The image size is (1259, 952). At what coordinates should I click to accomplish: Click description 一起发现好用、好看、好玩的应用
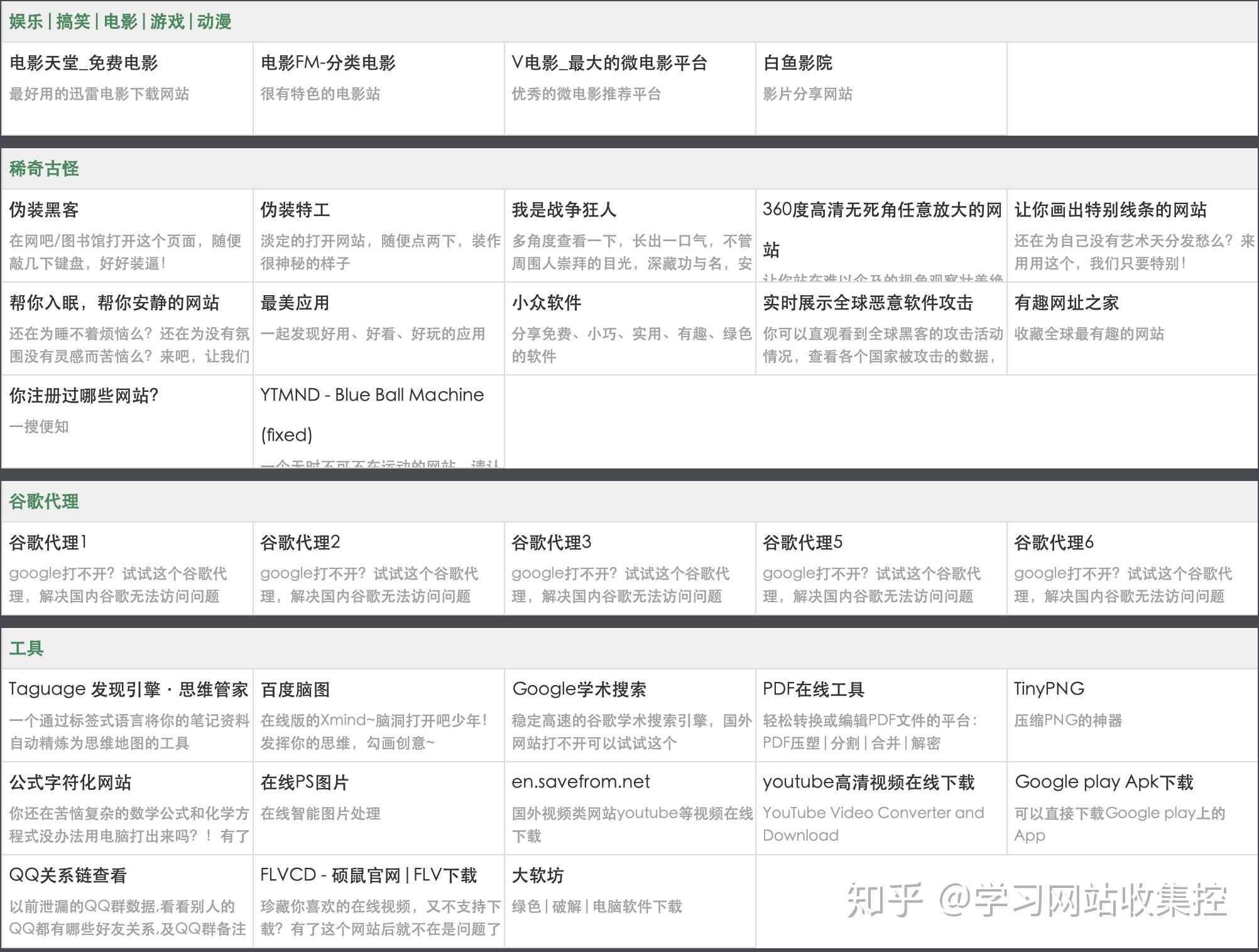pyautogui.click(x=373, y=334)
